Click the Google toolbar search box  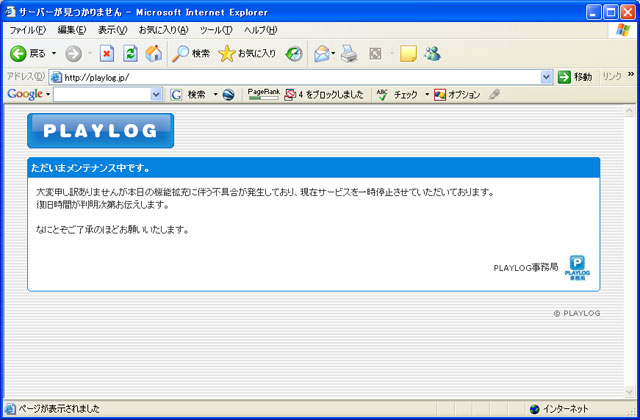click(102, 95)
